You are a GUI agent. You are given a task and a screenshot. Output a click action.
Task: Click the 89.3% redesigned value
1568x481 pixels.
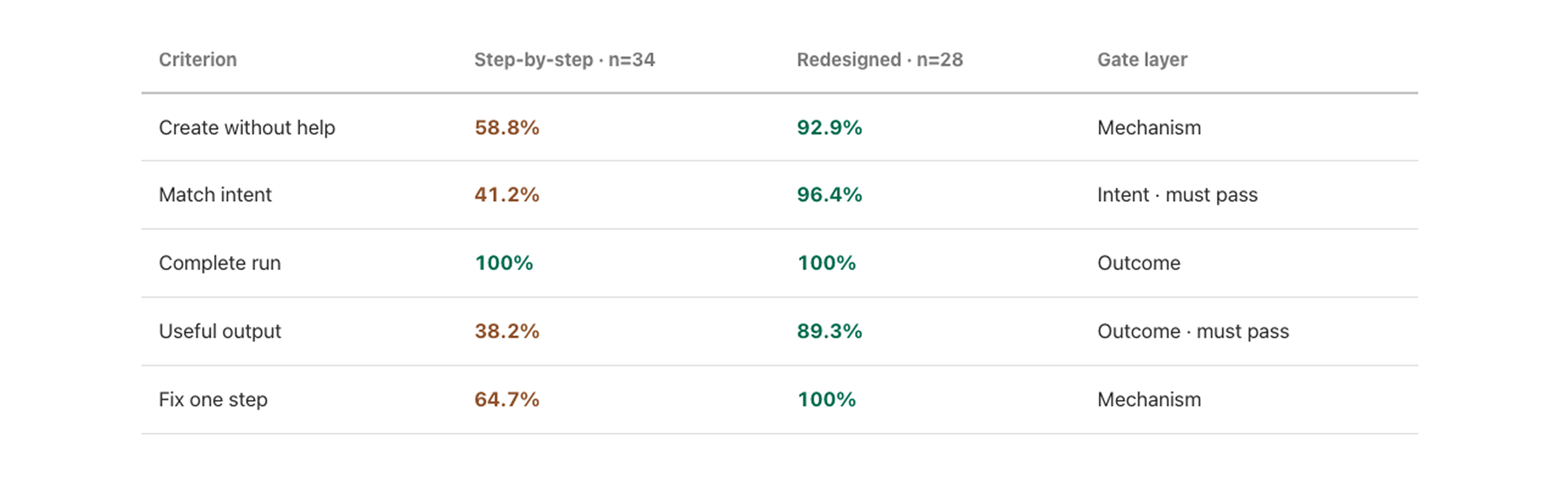click(x=829, y=331)
